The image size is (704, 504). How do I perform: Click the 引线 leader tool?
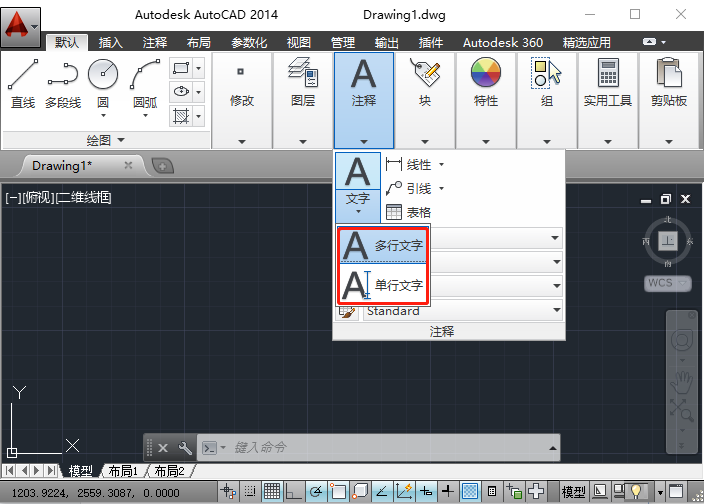409,188
